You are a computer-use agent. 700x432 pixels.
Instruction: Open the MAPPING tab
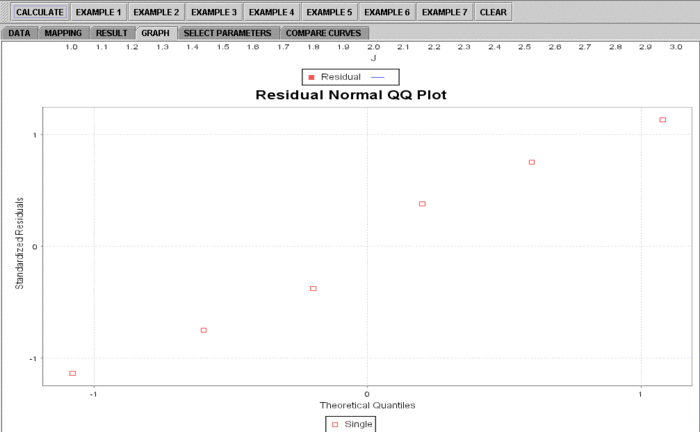point(64,33)
